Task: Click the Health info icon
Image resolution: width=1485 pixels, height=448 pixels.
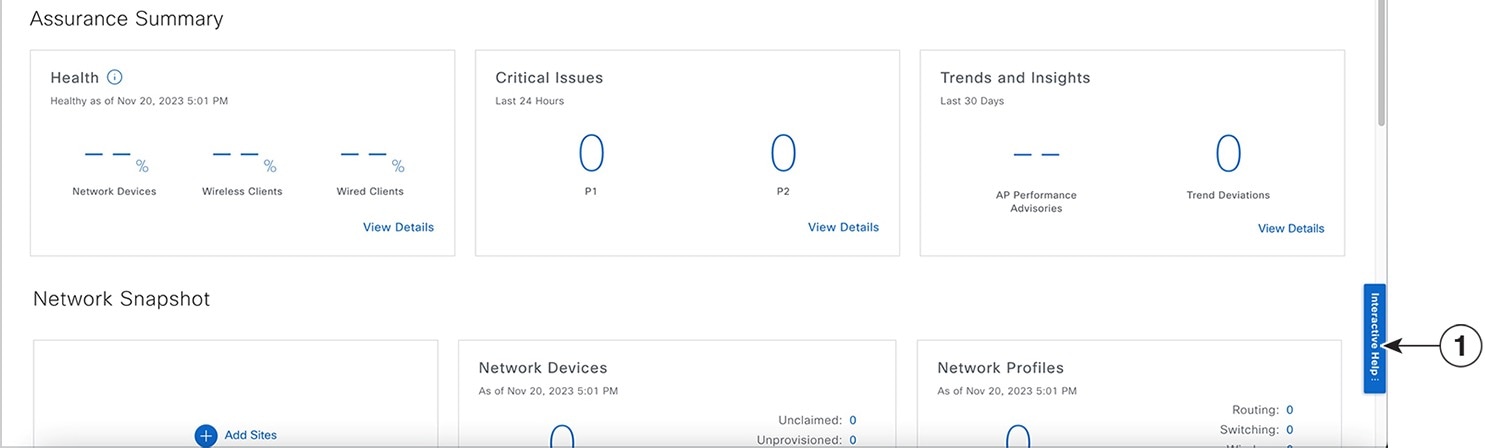Action: pyautogui.click(x=114, y=77)
